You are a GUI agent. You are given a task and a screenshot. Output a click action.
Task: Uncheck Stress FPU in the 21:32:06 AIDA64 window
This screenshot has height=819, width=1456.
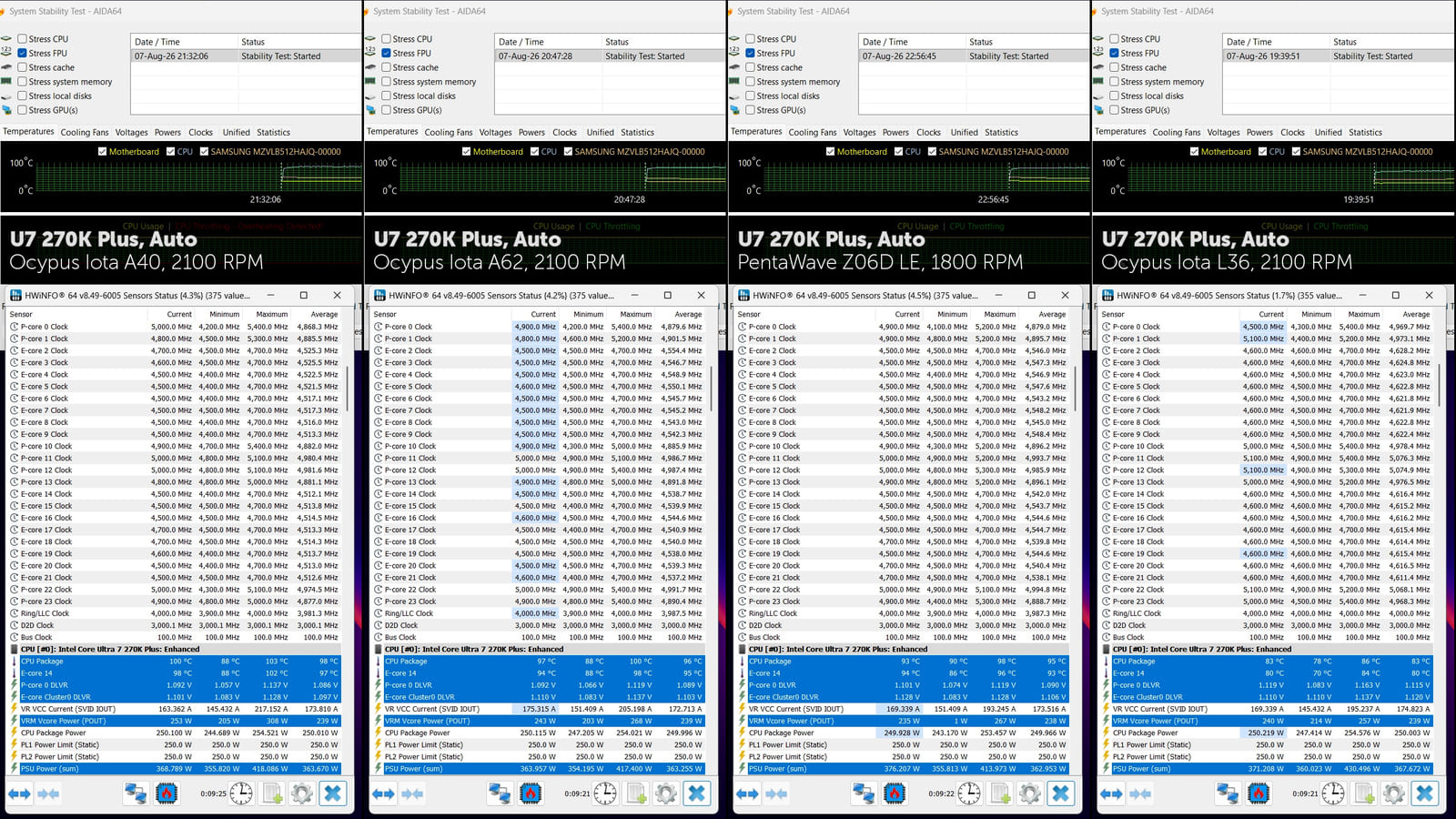pyautogui.click(x=22, y=53)
